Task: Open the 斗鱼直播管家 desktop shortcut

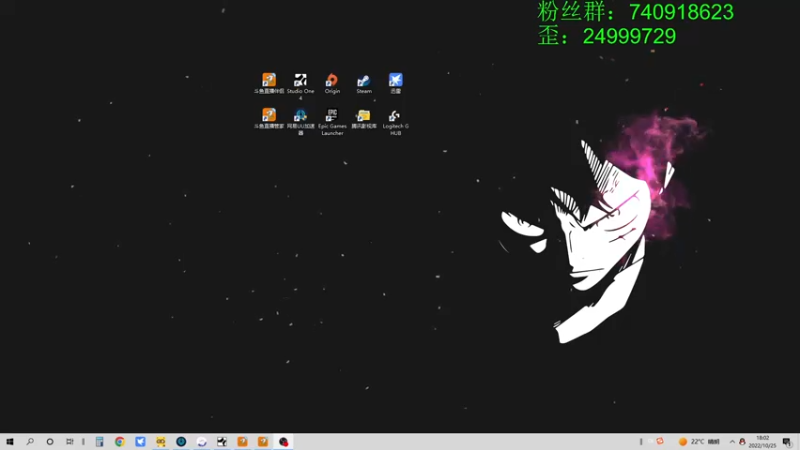Action: [269, 118]
